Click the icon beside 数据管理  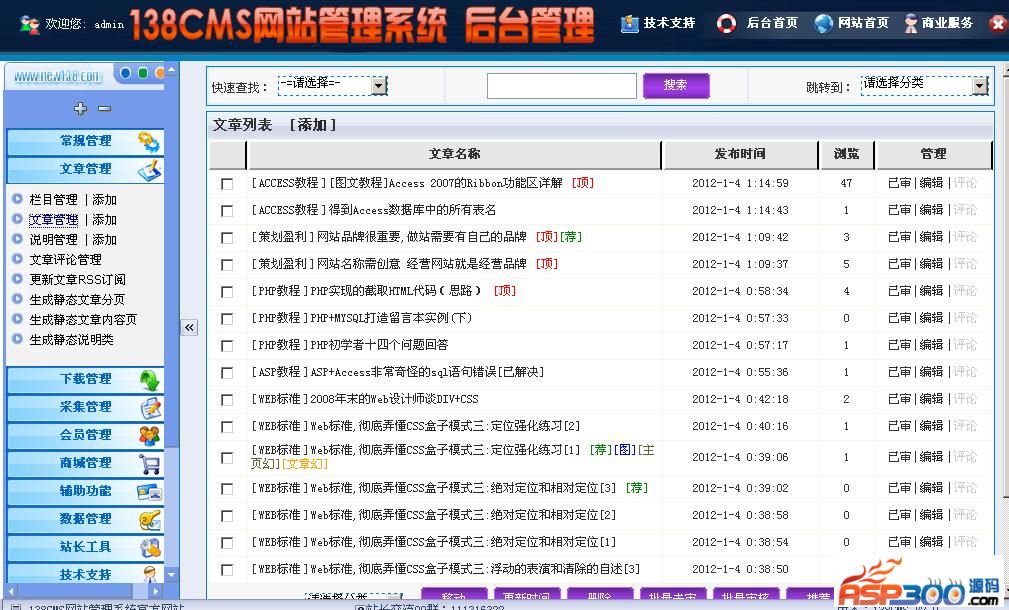pyautogui.click(x=149, y=520)
